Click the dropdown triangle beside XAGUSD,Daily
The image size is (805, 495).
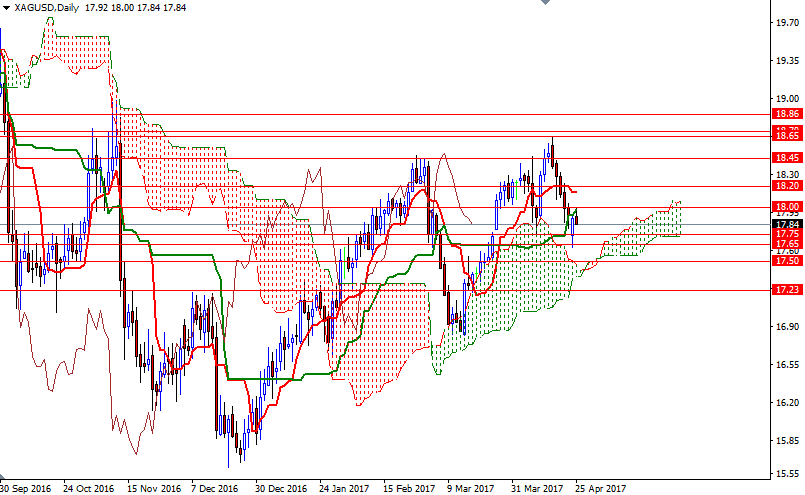[x=6, y=8]
